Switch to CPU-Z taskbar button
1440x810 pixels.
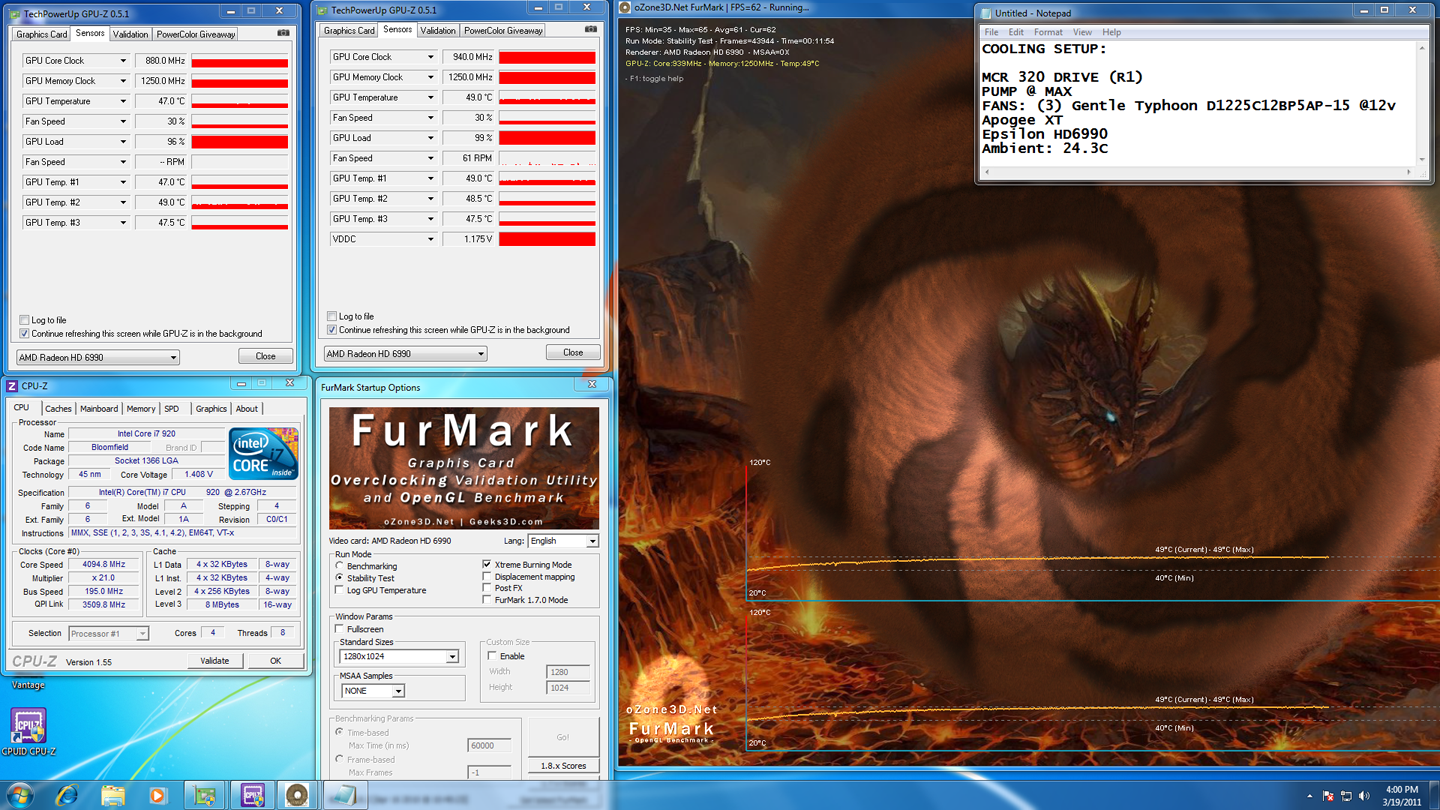[252, 795]
